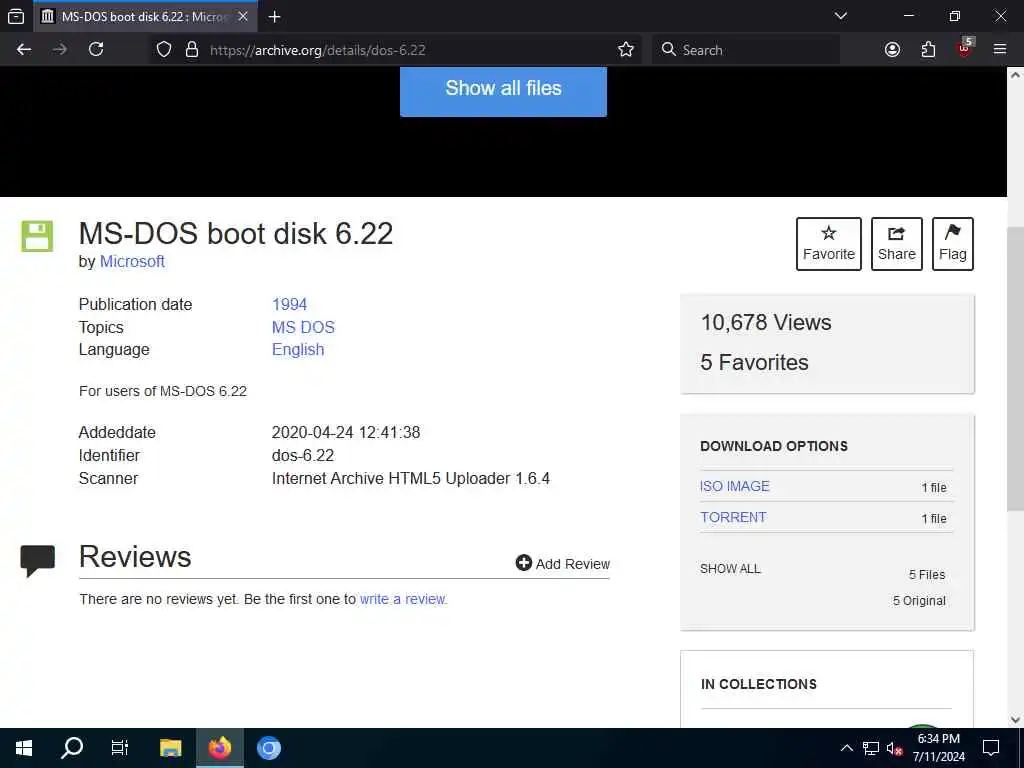Show hidden system tray icons
Viewport: 1024px width, 768px height.
[x=846, y=748]
